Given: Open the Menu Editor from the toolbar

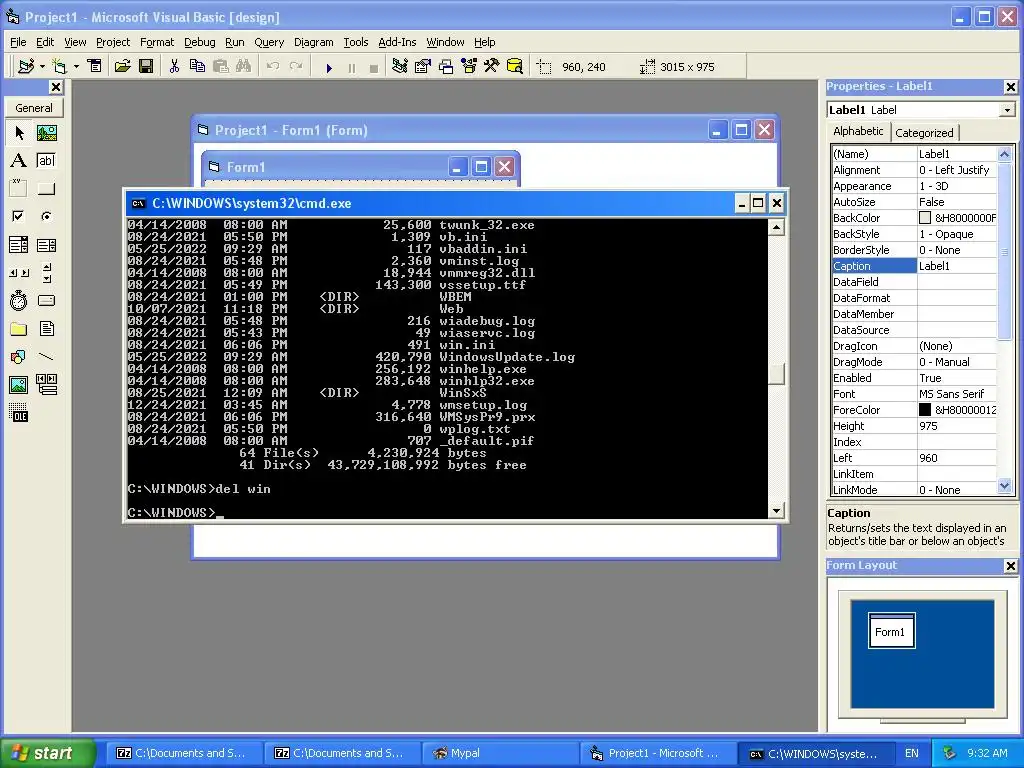Looking at the screenshot, I should click(95, 67).
